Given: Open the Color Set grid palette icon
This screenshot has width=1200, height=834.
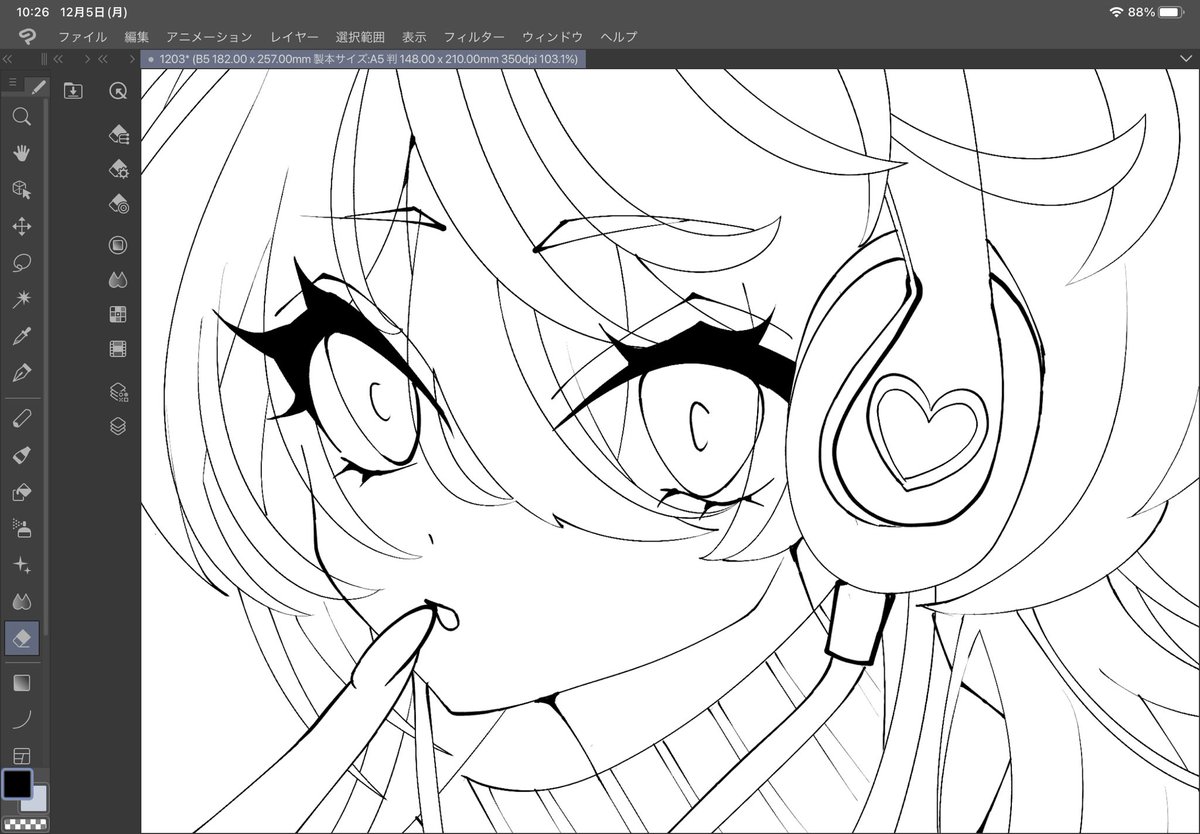Looking at the screenshot, I should point(118,314).
